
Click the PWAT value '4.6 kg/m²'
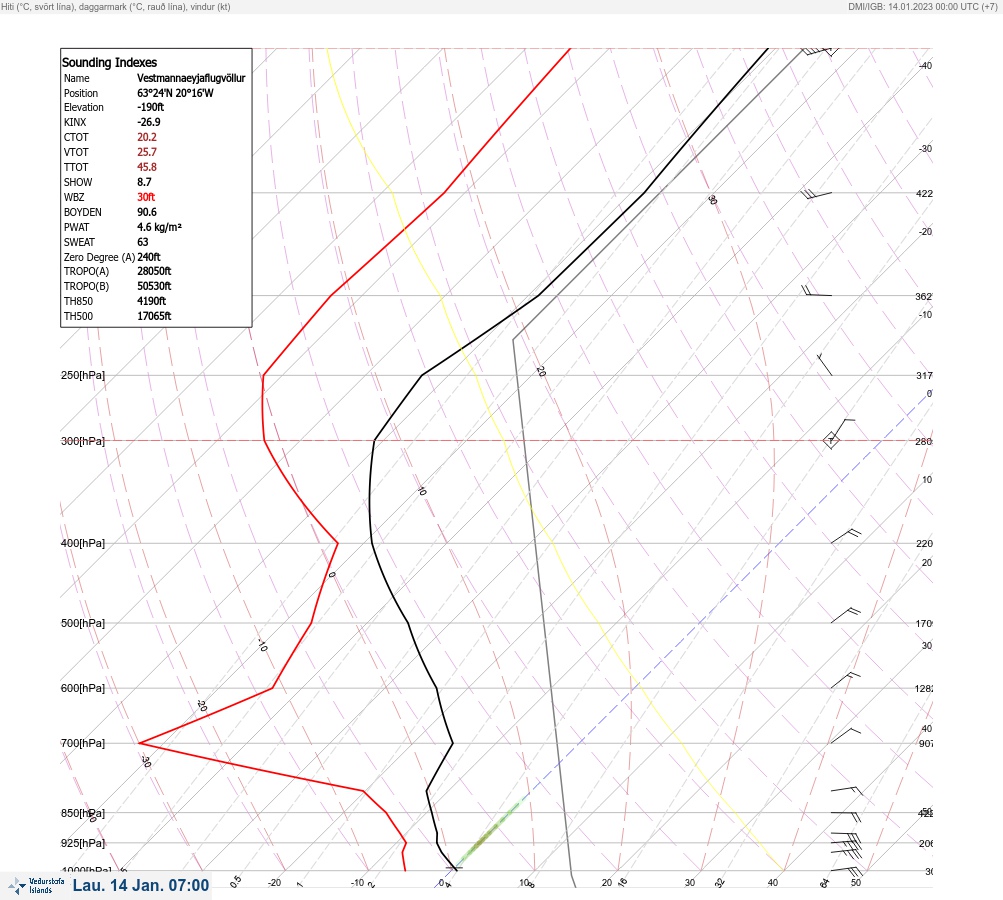click(x=159, y=227)
